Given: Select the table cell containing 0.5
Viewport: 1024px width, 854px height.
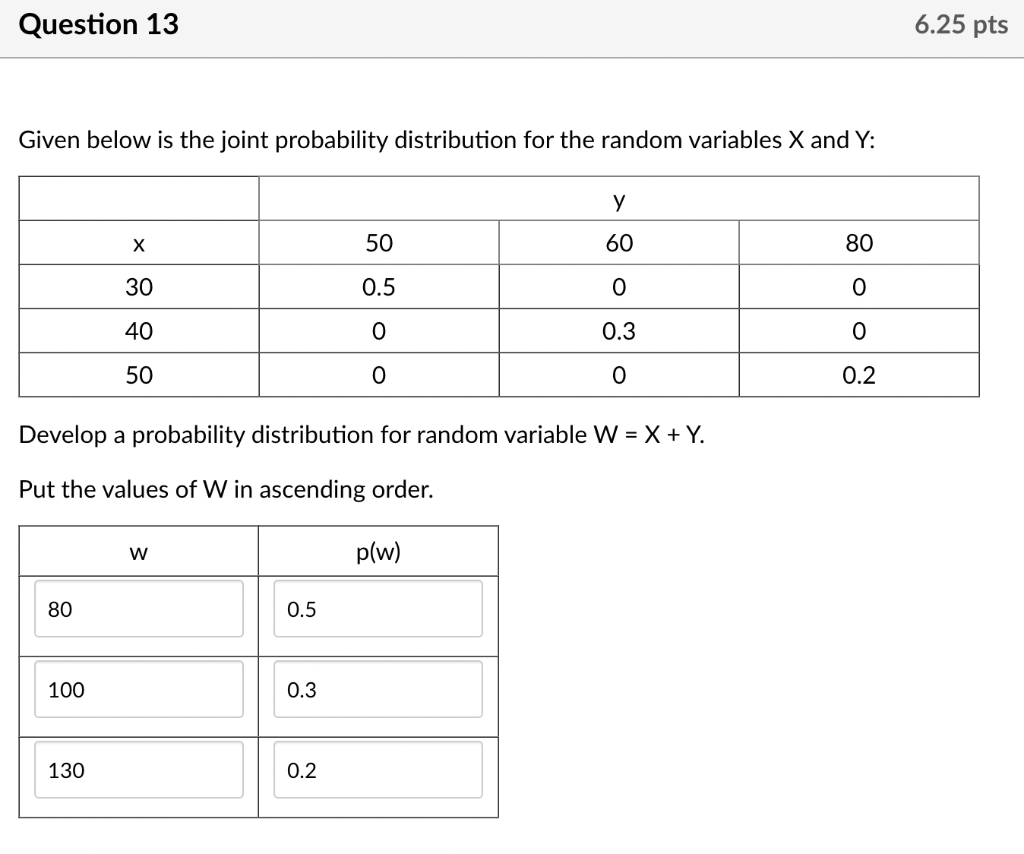Looking at the screenshot, I should click(x=377, y=286).
